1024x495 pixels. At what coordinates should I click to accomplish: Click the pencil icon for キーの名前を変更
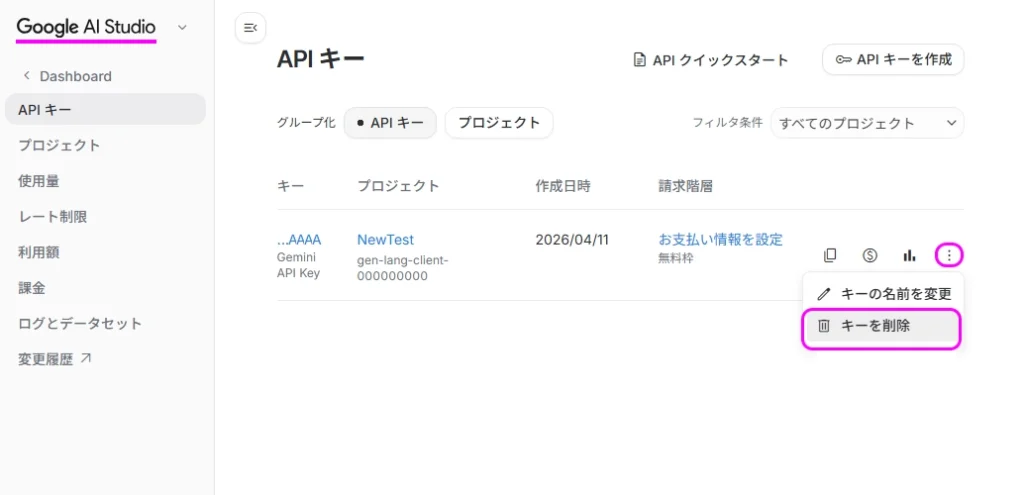824,294
